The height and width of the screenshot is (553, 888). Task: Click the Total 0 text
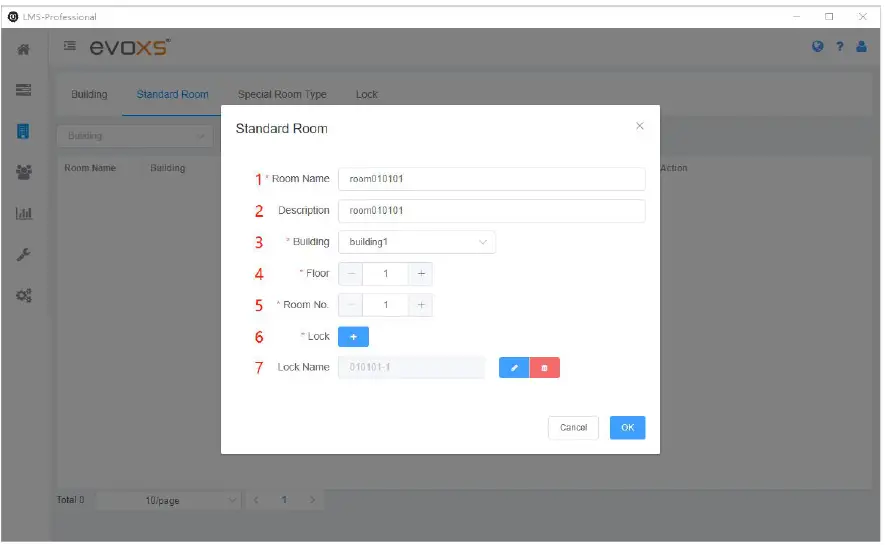click(70, 500)
